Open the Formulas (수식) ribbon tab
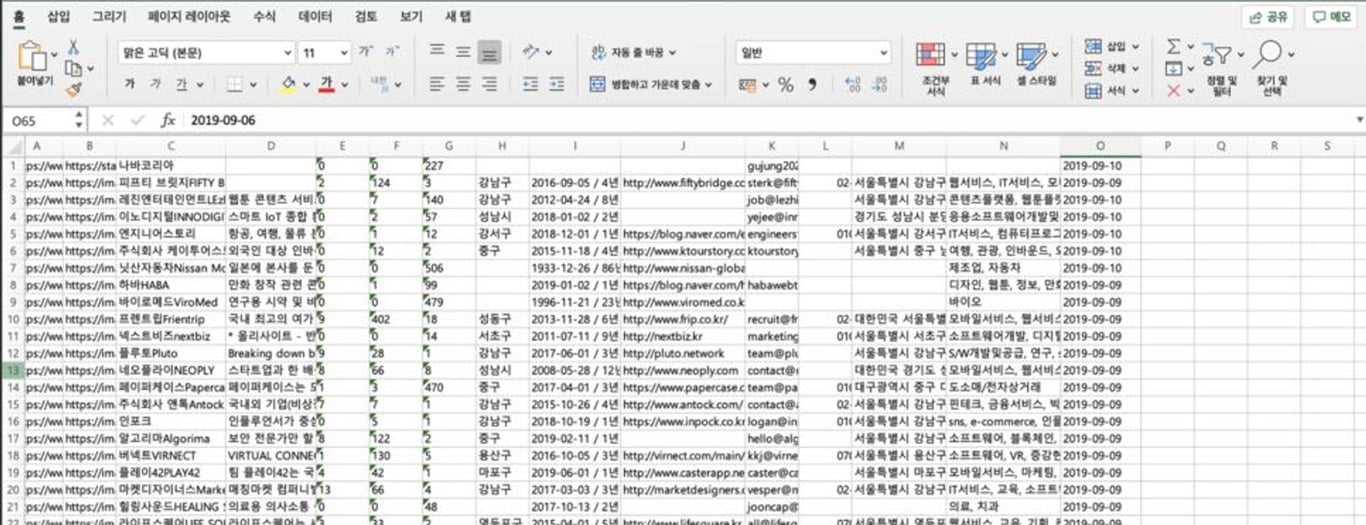The height and width of the screenshot is (525, 1366). coord(264,17)
